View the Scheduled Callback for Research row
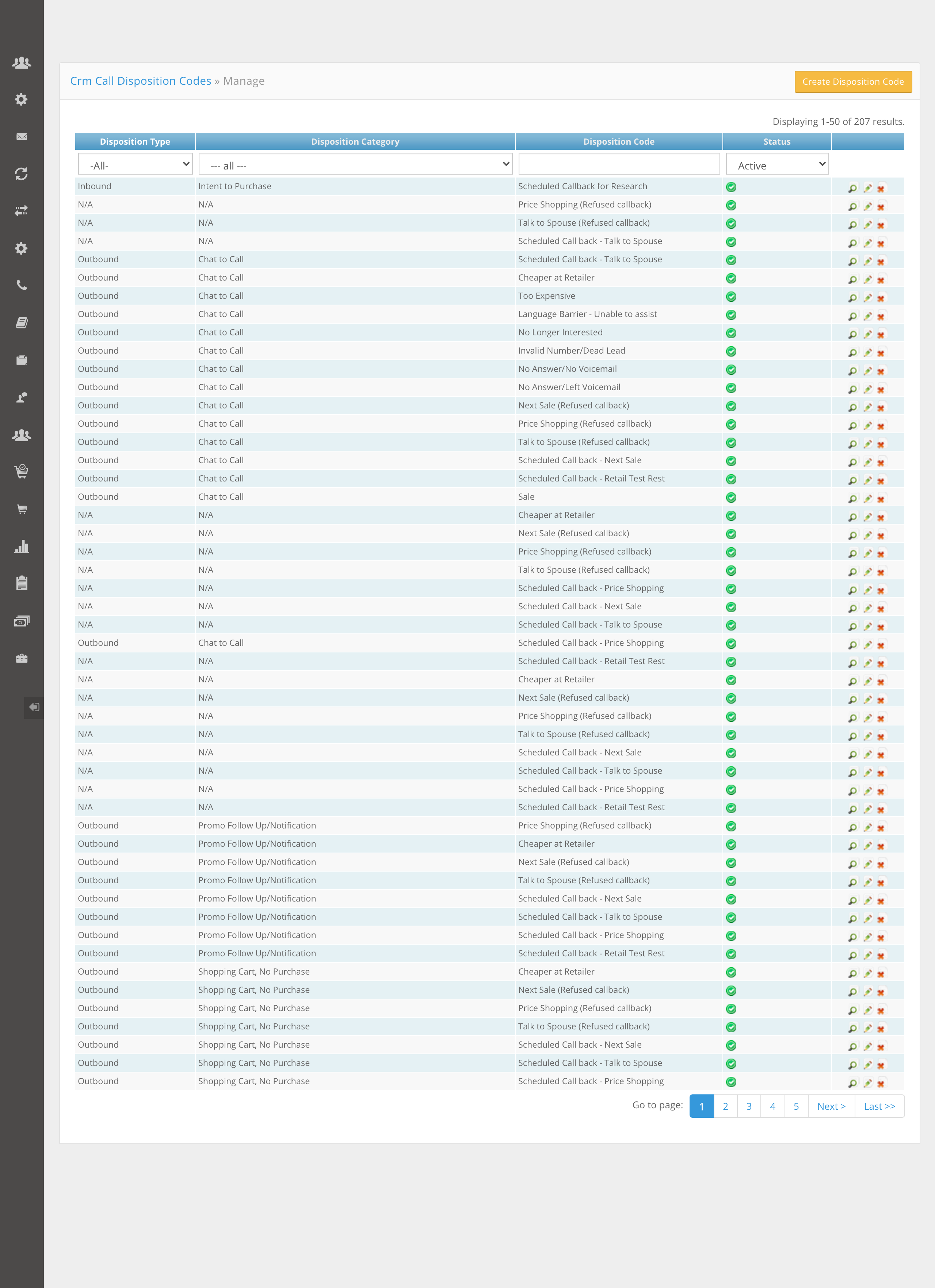Viewport: 935px width, 1288px height. coord(852,188)
